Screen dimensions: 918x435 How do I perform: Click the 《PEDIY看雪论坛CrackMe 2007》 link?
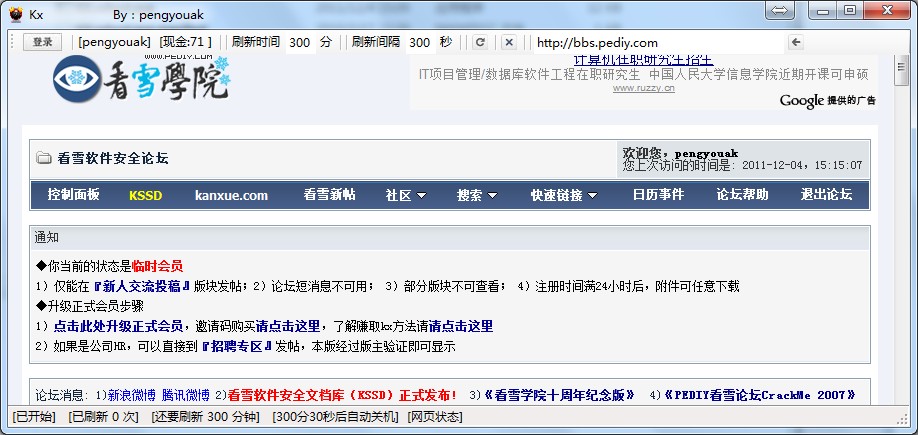[x=761, y=395]
